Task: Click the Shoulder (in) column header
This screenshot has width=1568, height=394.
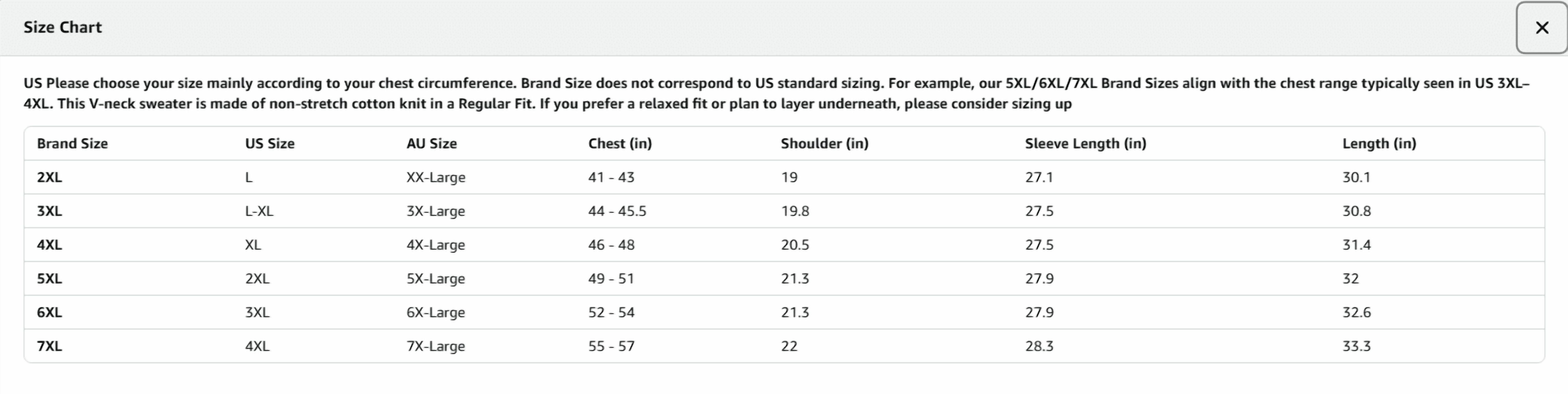Action: tap(824, 144)
